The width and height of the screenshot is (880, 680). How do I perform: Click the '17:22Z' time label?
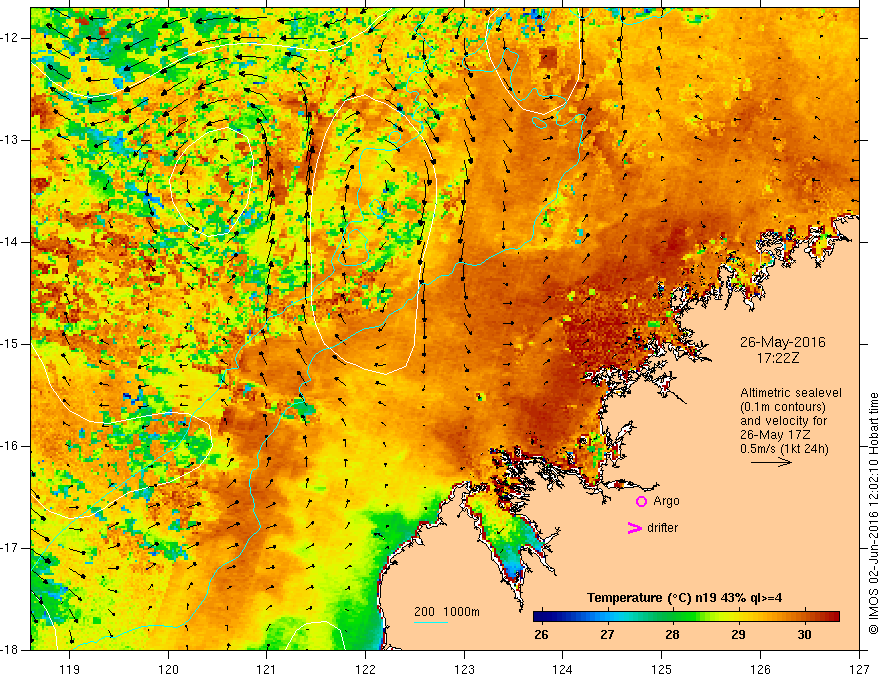pos(777,358)
